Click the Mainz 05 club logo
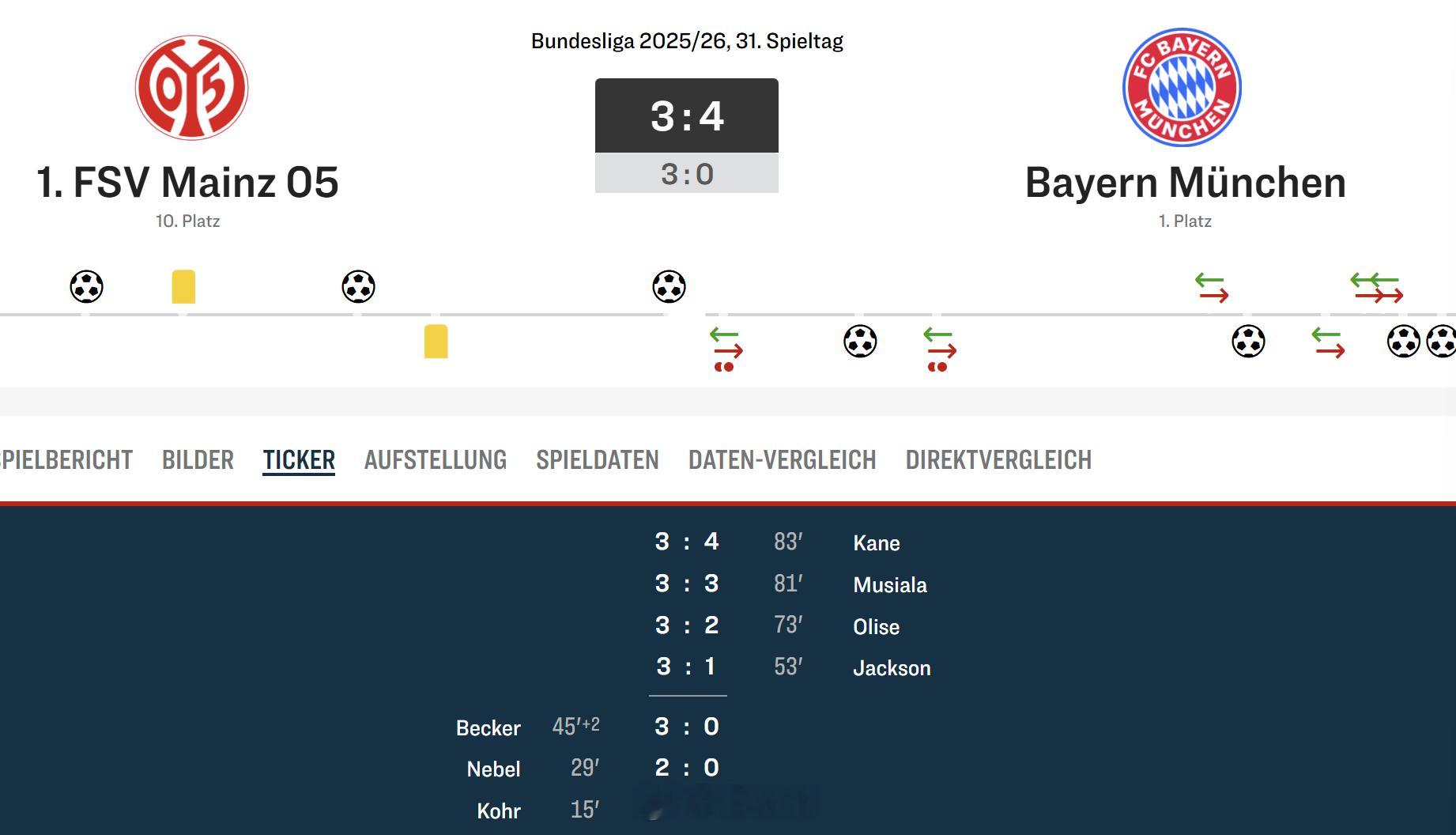This screenshot has width=1456, height=835. coord(191,88)
